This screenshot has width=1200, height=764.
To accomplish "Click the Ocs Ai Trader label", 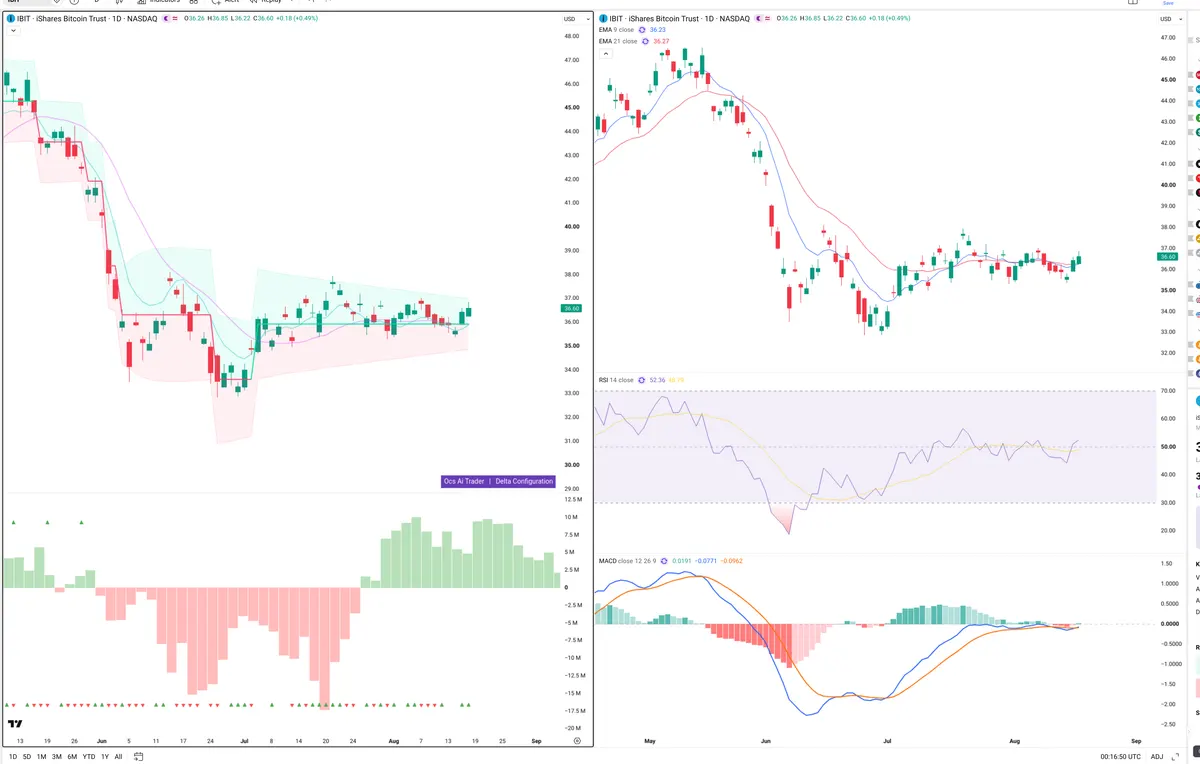I will click(x=464, y=481).
